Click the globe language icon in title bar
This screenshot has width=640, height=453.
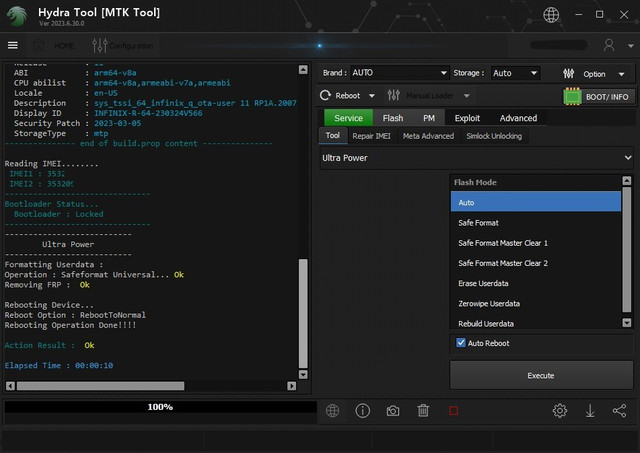click(x=551, y=15)
